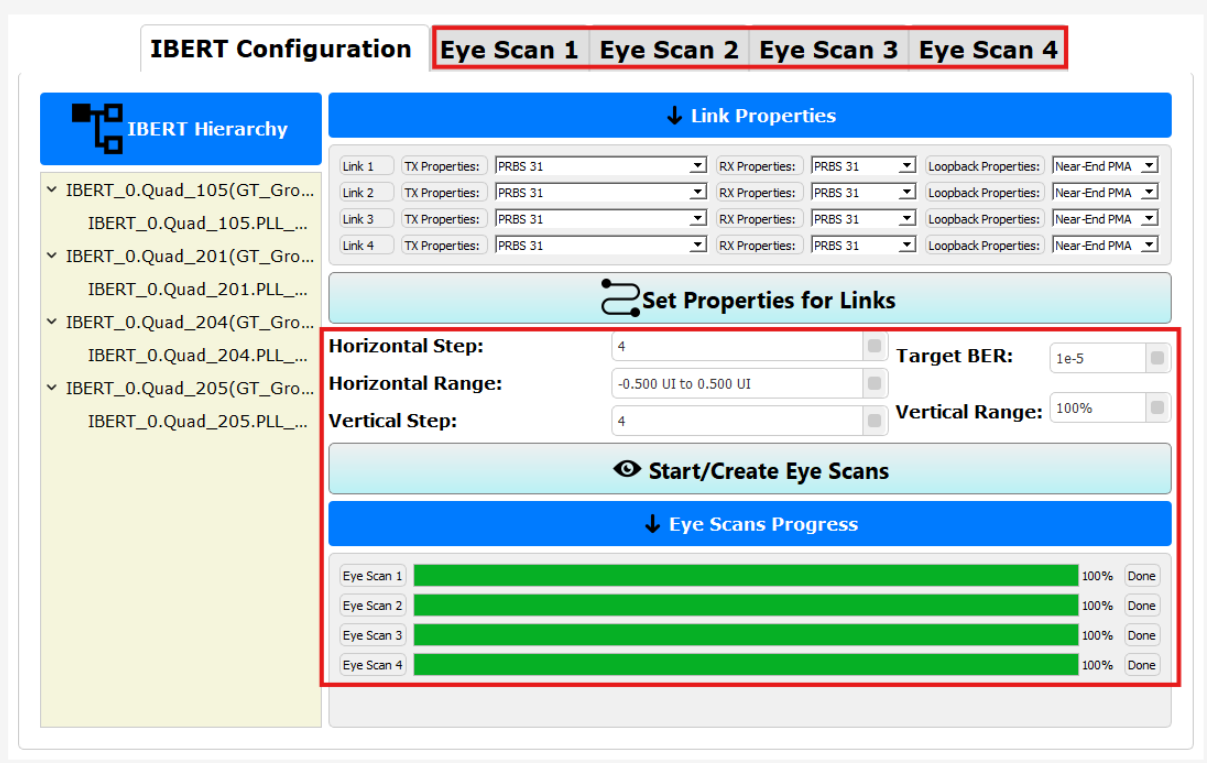This screenshot has height=764, width=1207.
Task: Switch to the Eye Scan 3 tab
Action: tap(828, 49)
